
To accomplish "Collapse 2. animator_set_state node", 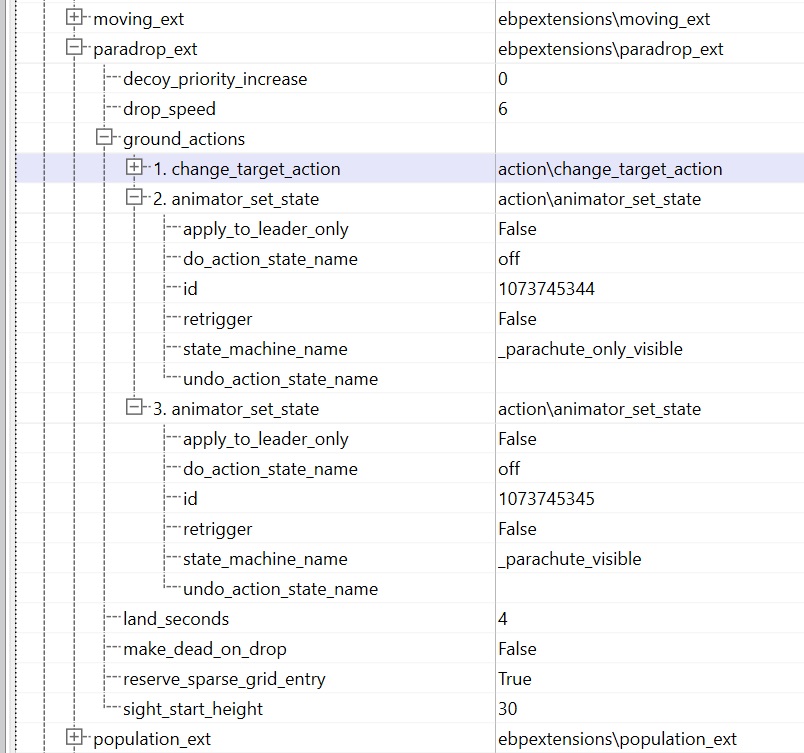I will [134, 198].
